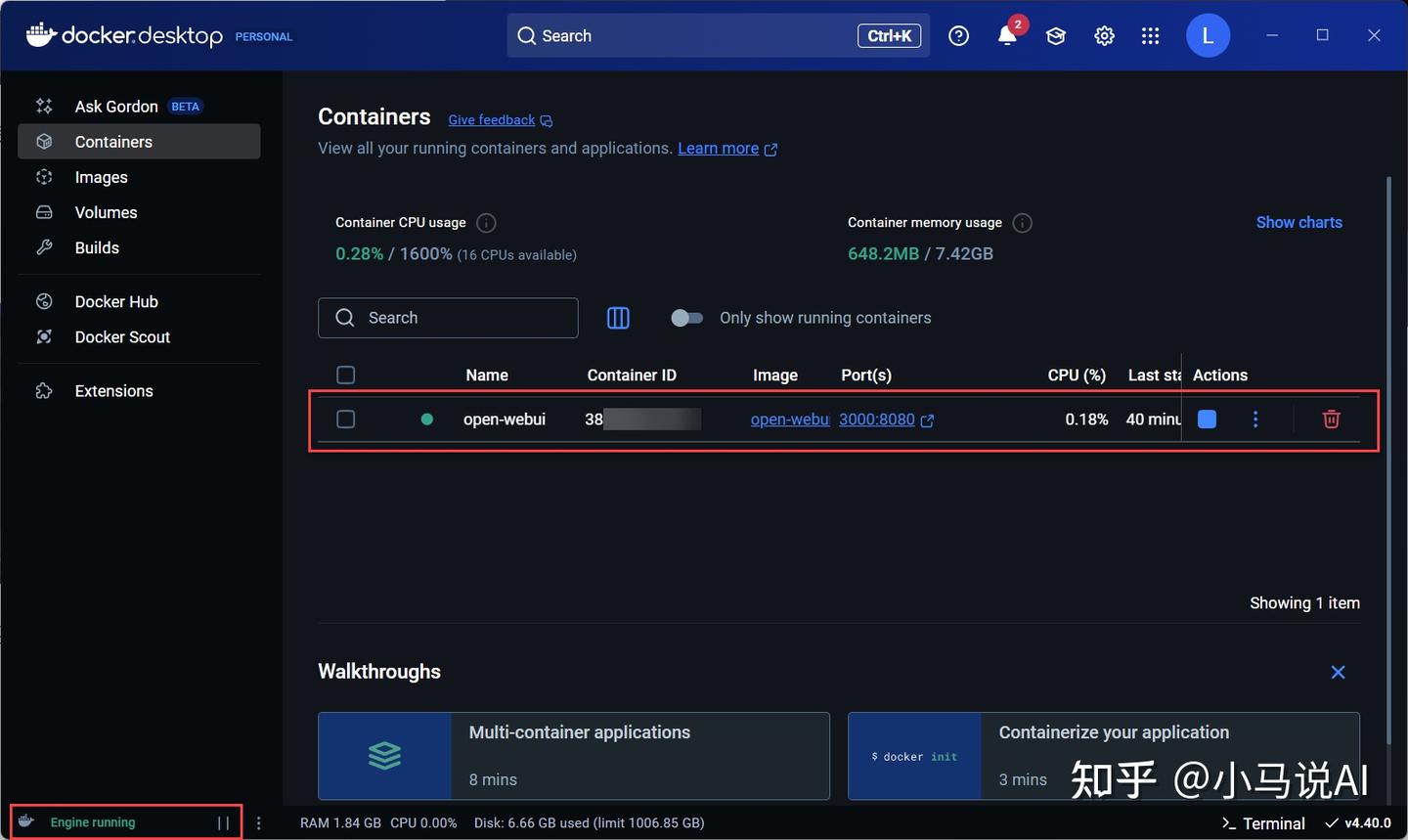Viewport: 1408px width, 840px height.
Task: Delete the open-webui container via trash icon
Action: pyautogui.click(x=1331, y=419)
